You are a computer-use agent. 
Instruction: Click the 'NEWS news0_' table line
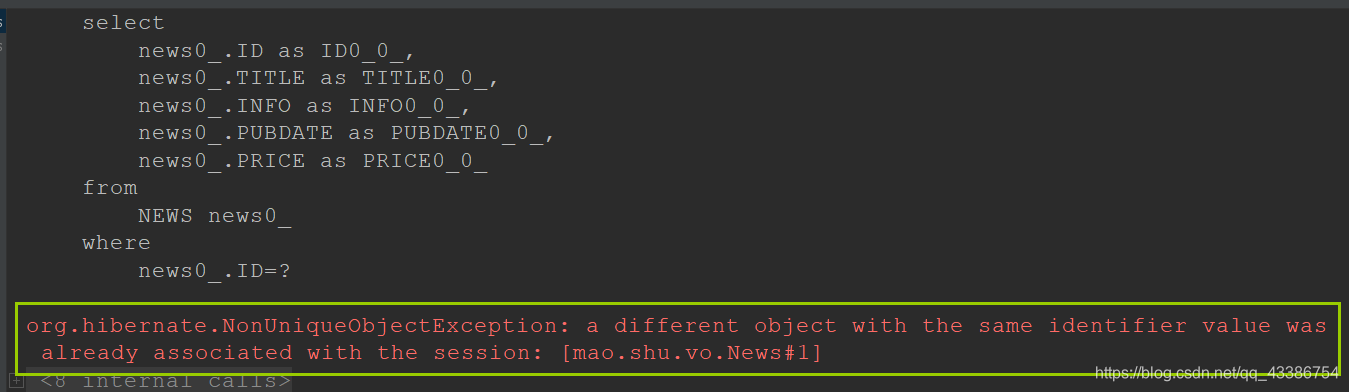coord(215,216)
